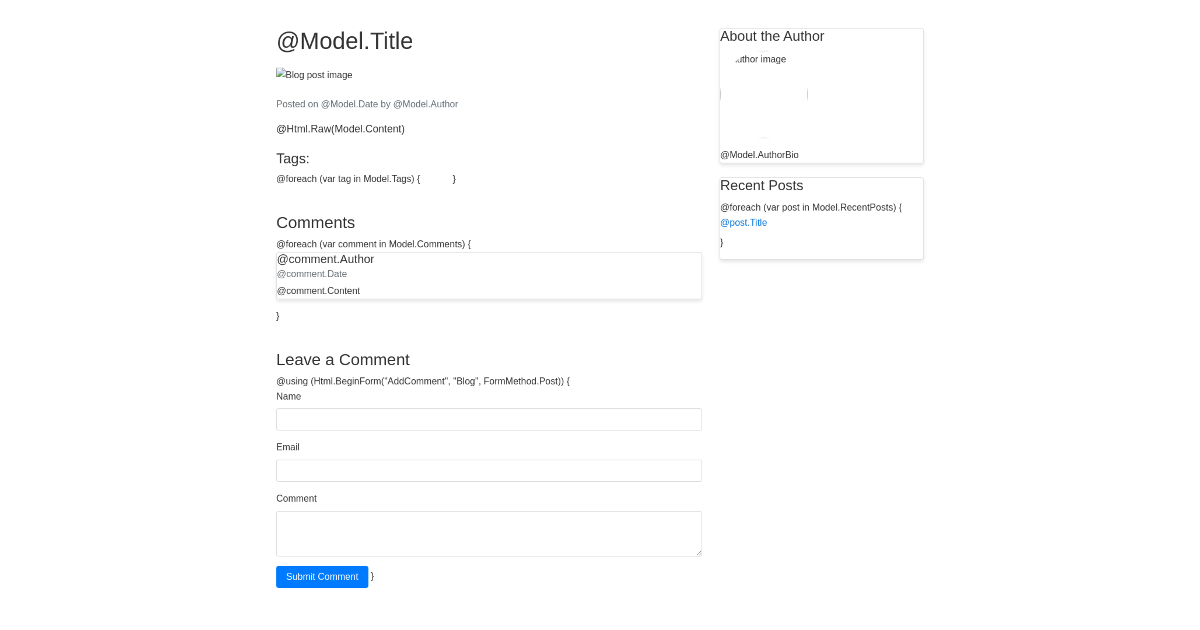This screenshot has height=630, width=1200.
Task: Click the "Tags:" label
Action: (293, 158)
